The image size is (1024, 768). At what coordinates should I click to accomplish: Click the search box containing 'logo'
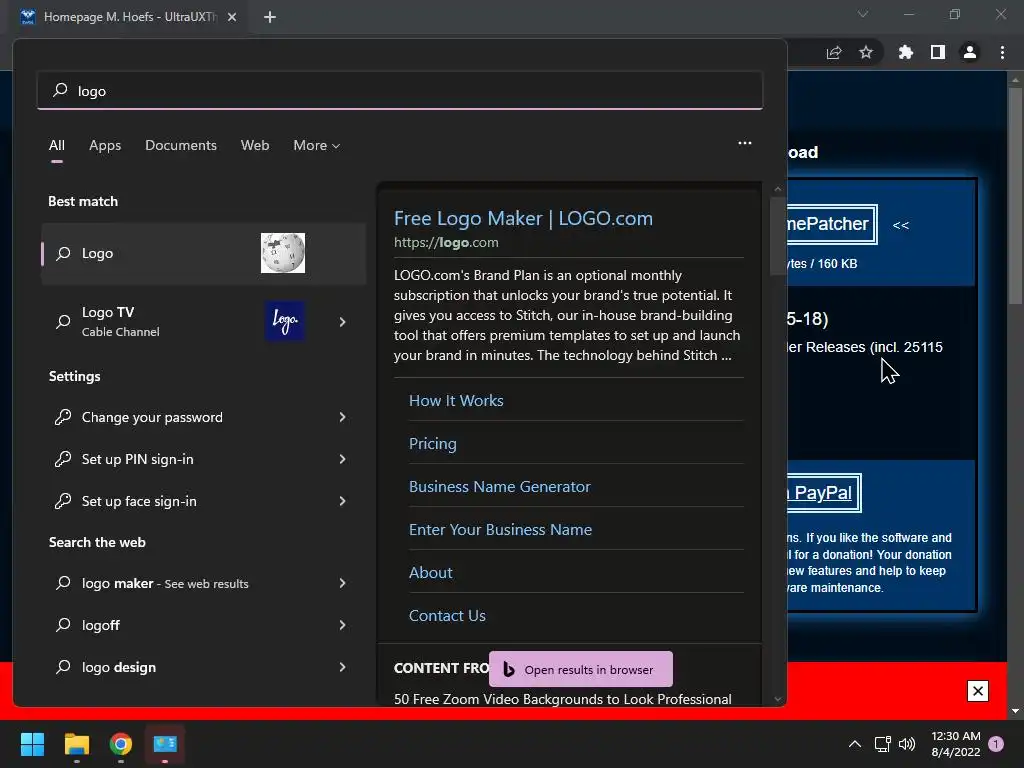[400, 91]
